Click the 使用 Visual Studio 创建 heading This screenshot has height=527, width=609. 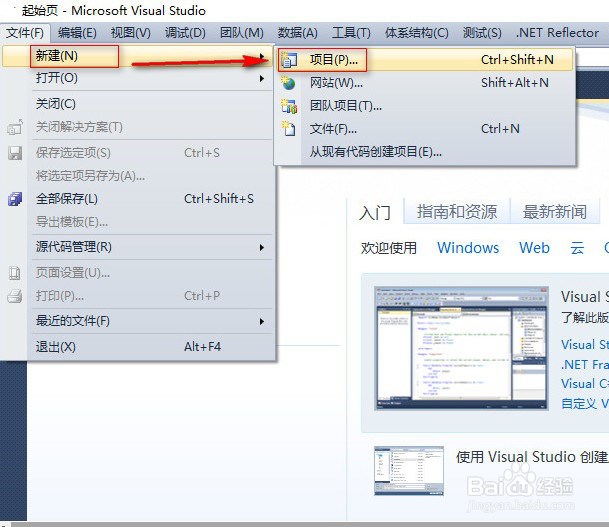pos(532,457)
